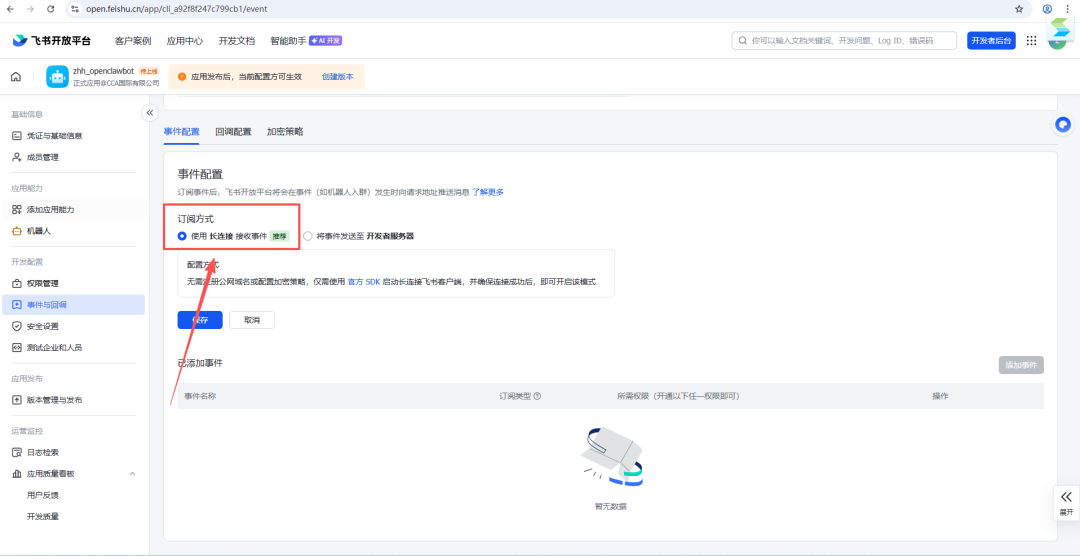The image size is (1080, 556).
Task: Click site info icon in address bar
Action: (x=75, y=9)
